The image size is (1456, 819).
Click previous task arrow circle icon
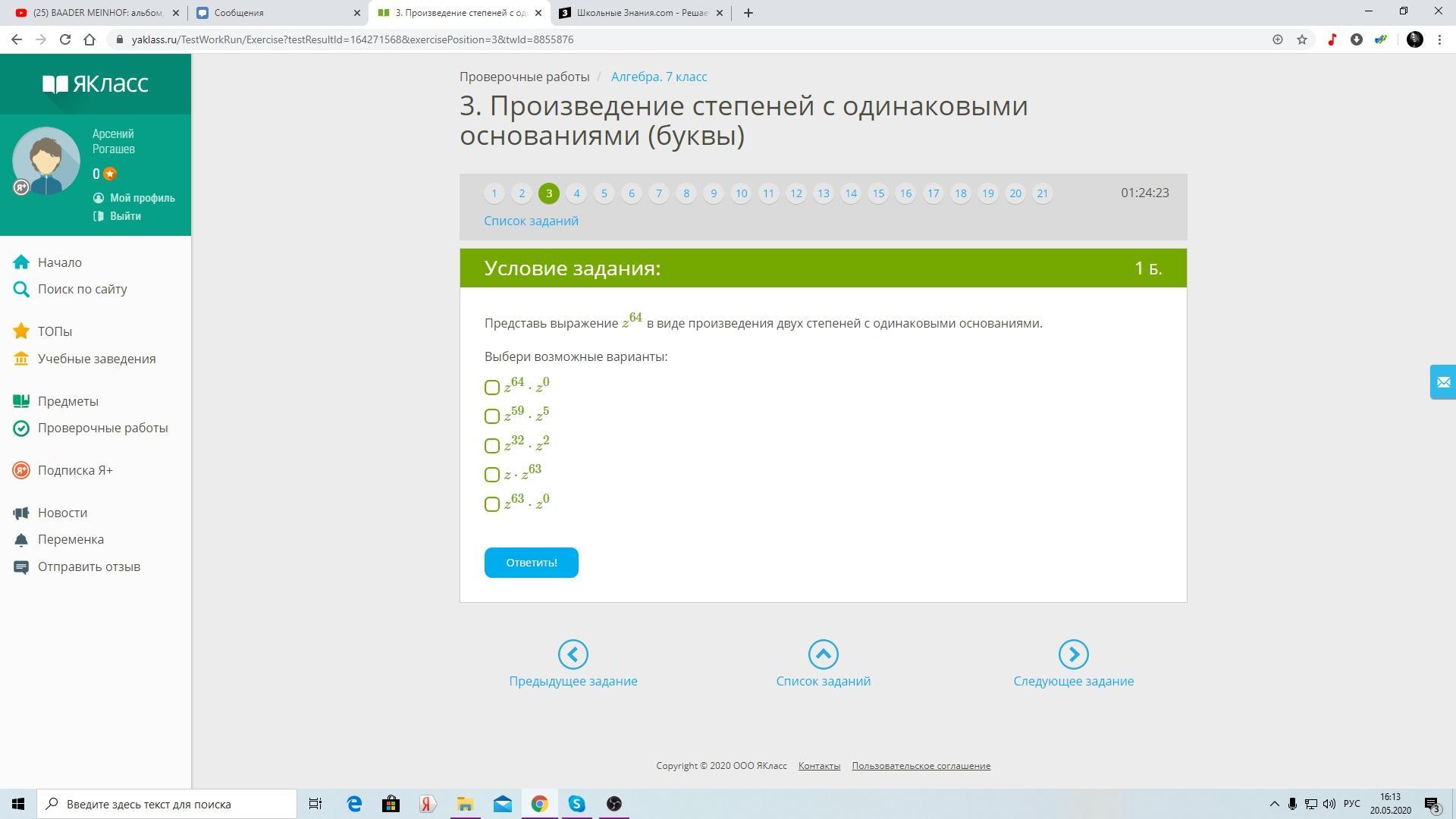(573, 654)
